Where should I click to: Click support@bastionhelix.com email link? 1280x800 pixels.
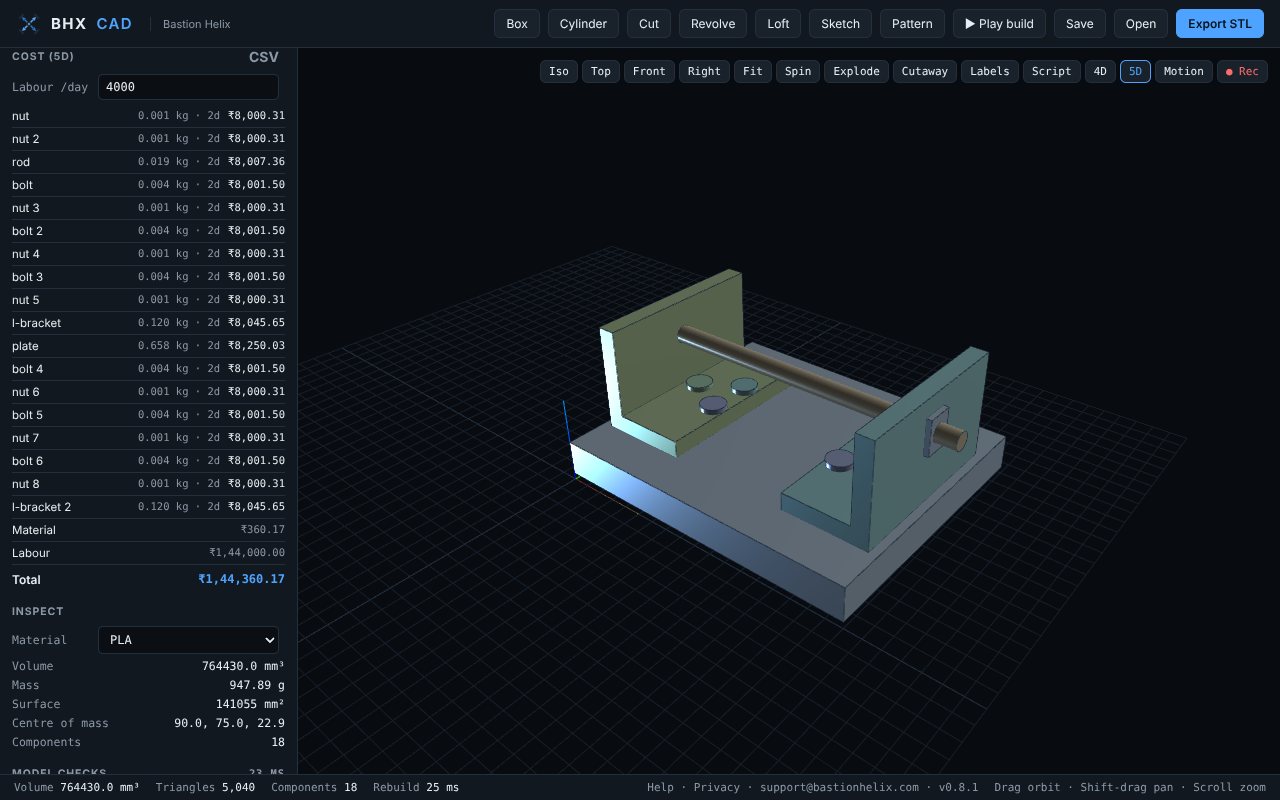(x=839, y=787)
